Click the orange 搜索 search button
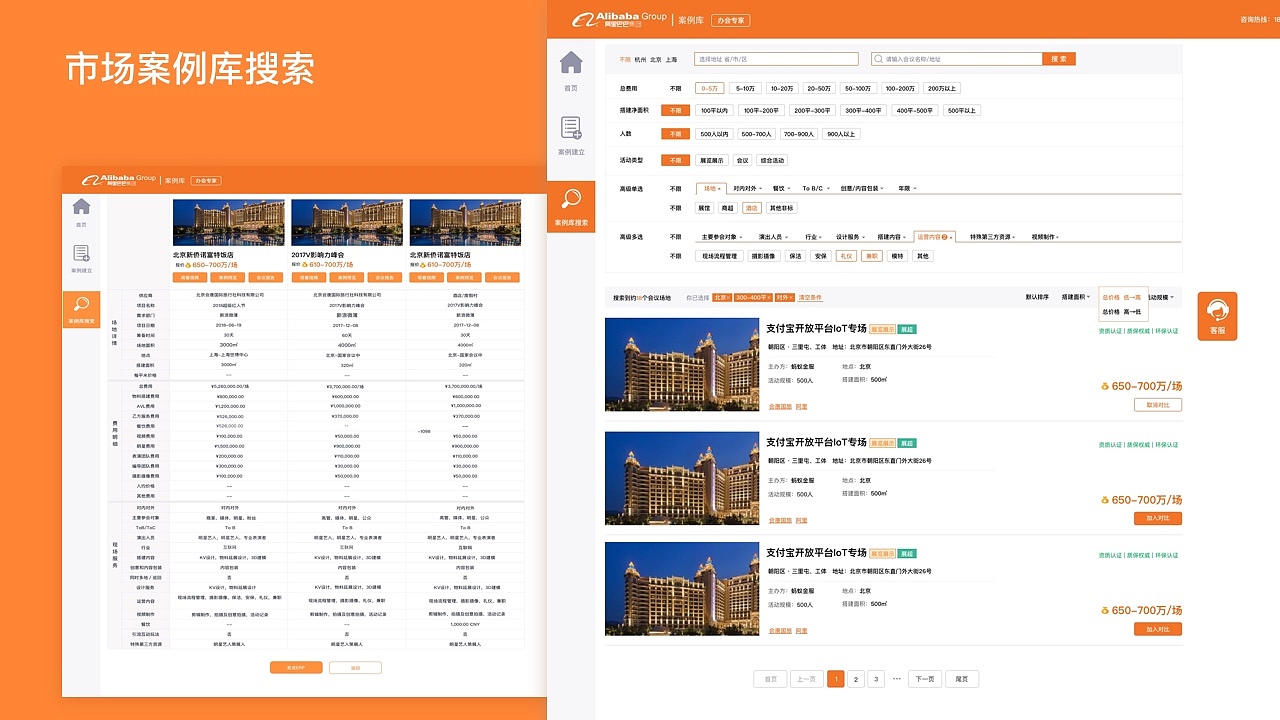 click(x=1059, y=59)
